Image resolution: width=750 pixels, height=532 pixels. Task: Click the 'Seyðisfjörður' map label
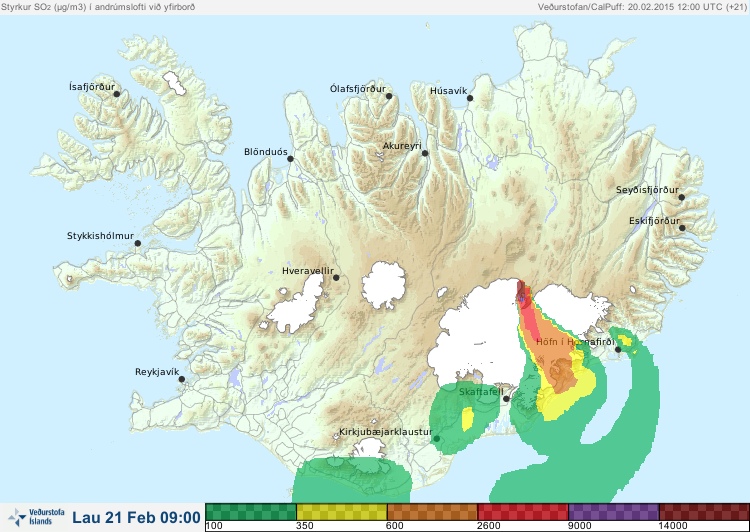pos(647,190)
